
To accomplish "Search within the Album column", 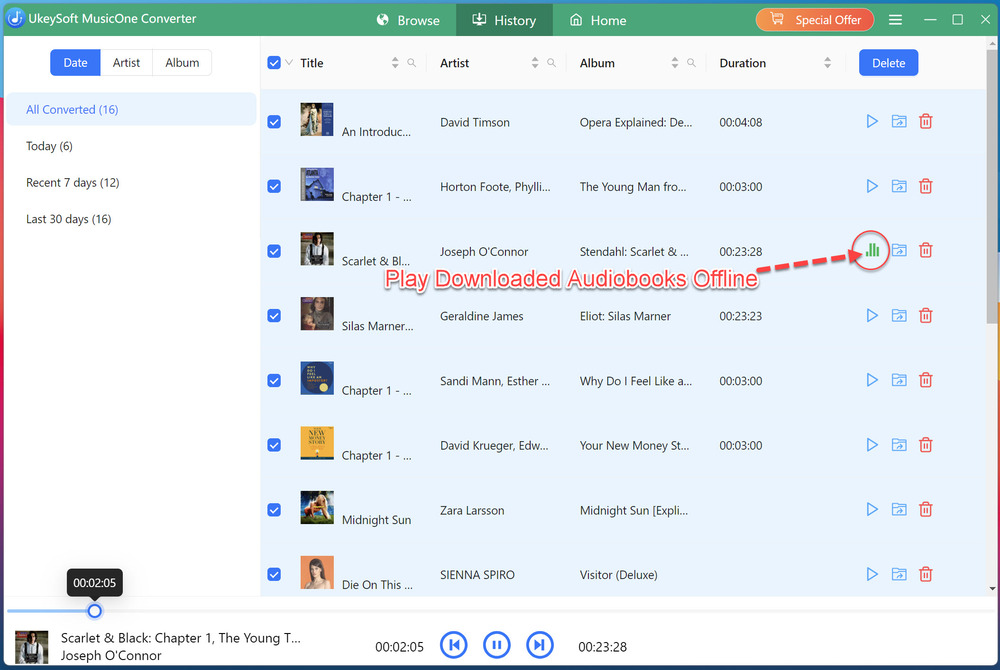I will 691,62.
